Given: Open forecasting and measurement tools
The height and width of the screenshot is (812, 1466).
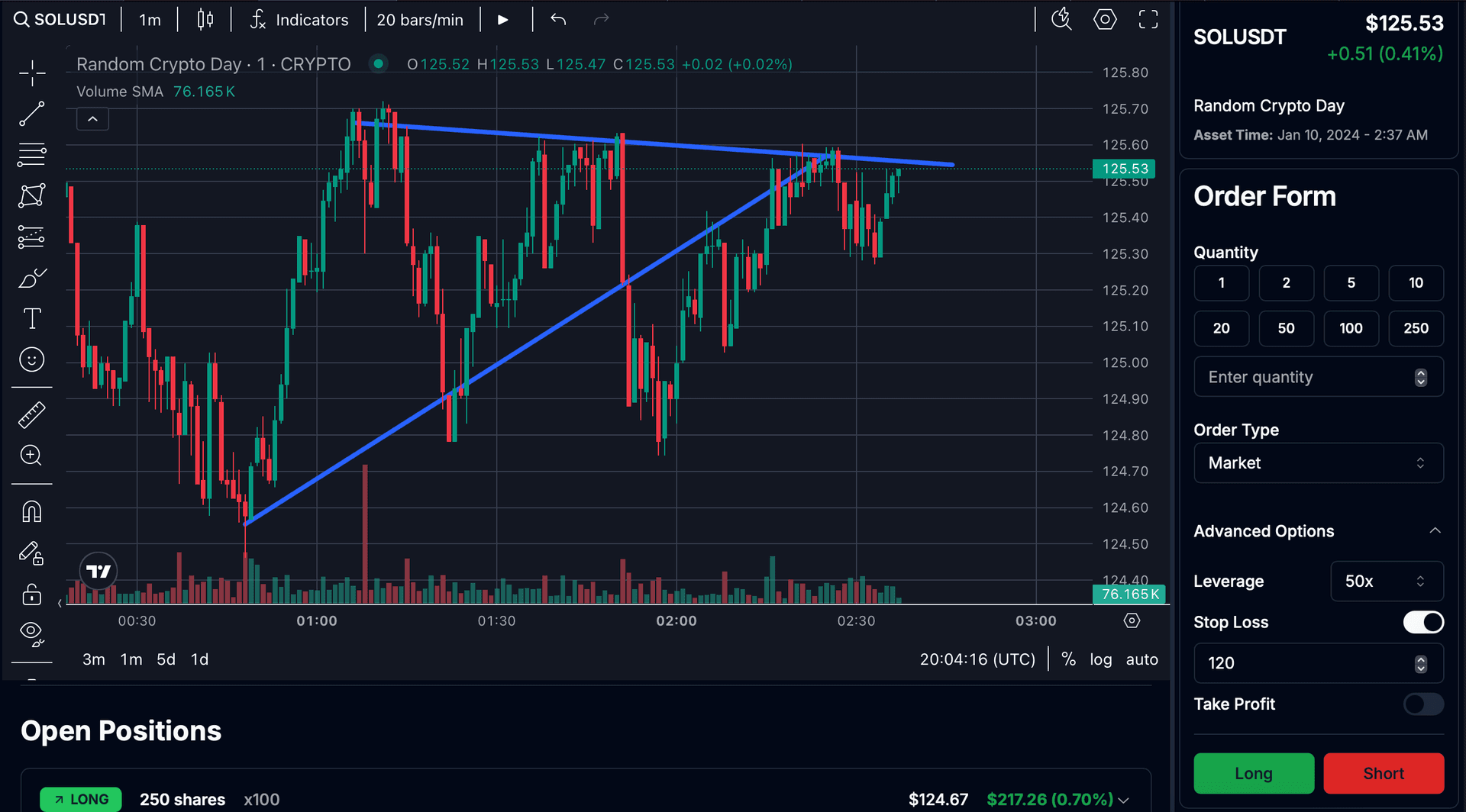Looking at the screenshot, I should 32,237.
